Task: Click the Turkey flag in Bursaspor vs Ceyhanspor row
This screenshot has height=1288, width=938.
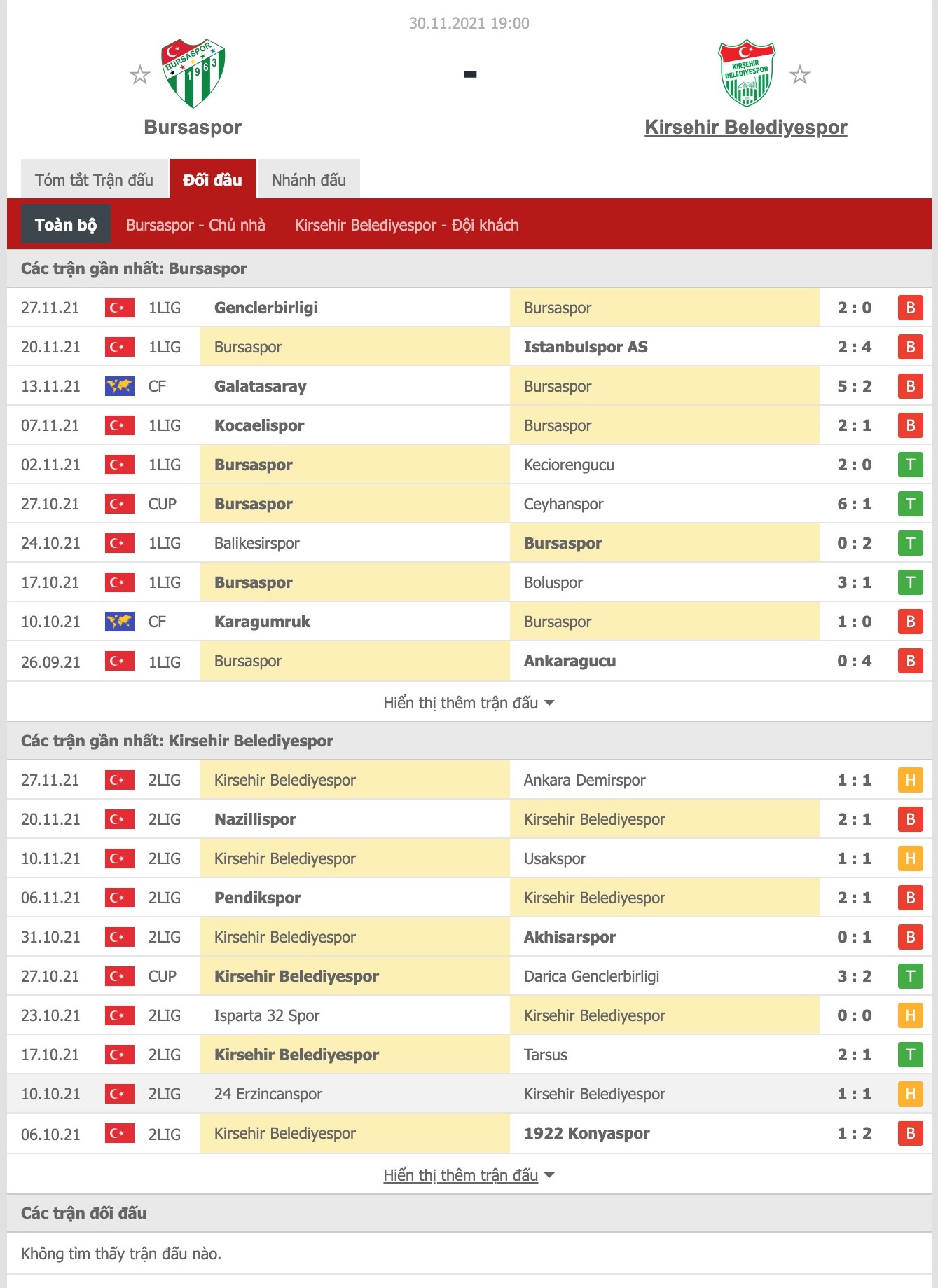Action: coord(120,504)
